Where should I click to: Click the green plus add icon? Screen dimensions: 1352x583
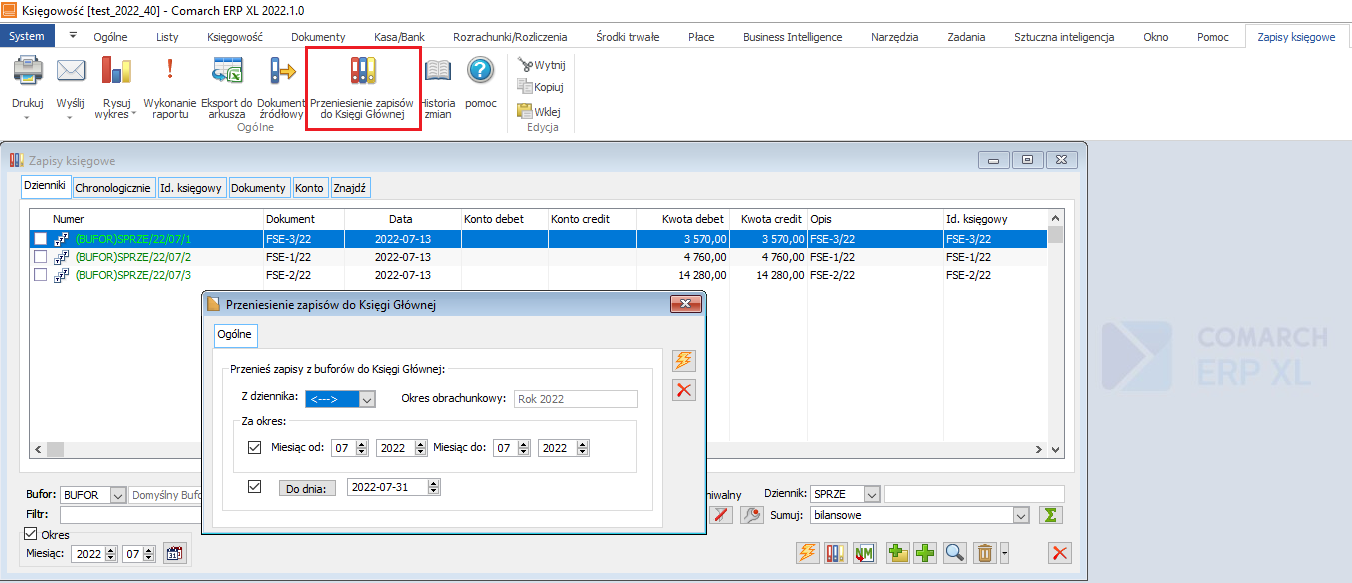click(925, 552)
